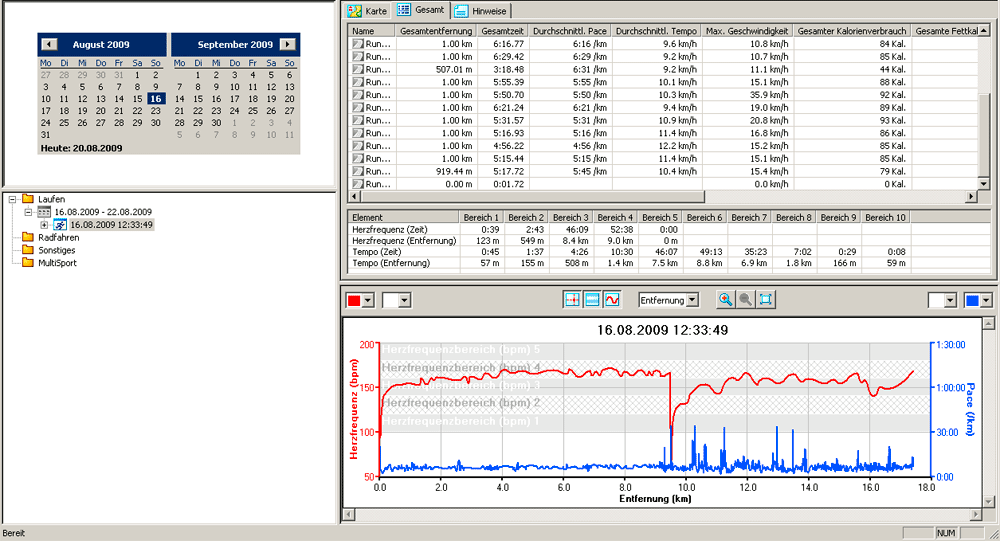Viewport: 1000px width, 541px height.
Task: Toggle the curve smoothing chart button
Action: click(x=611, y=300)
